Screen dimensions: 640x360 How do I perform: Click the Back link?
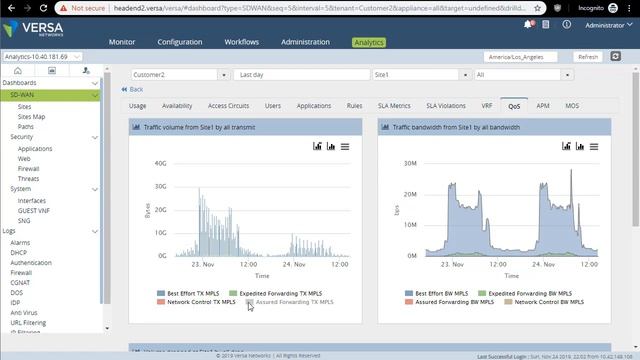click(x=132, y=89)
